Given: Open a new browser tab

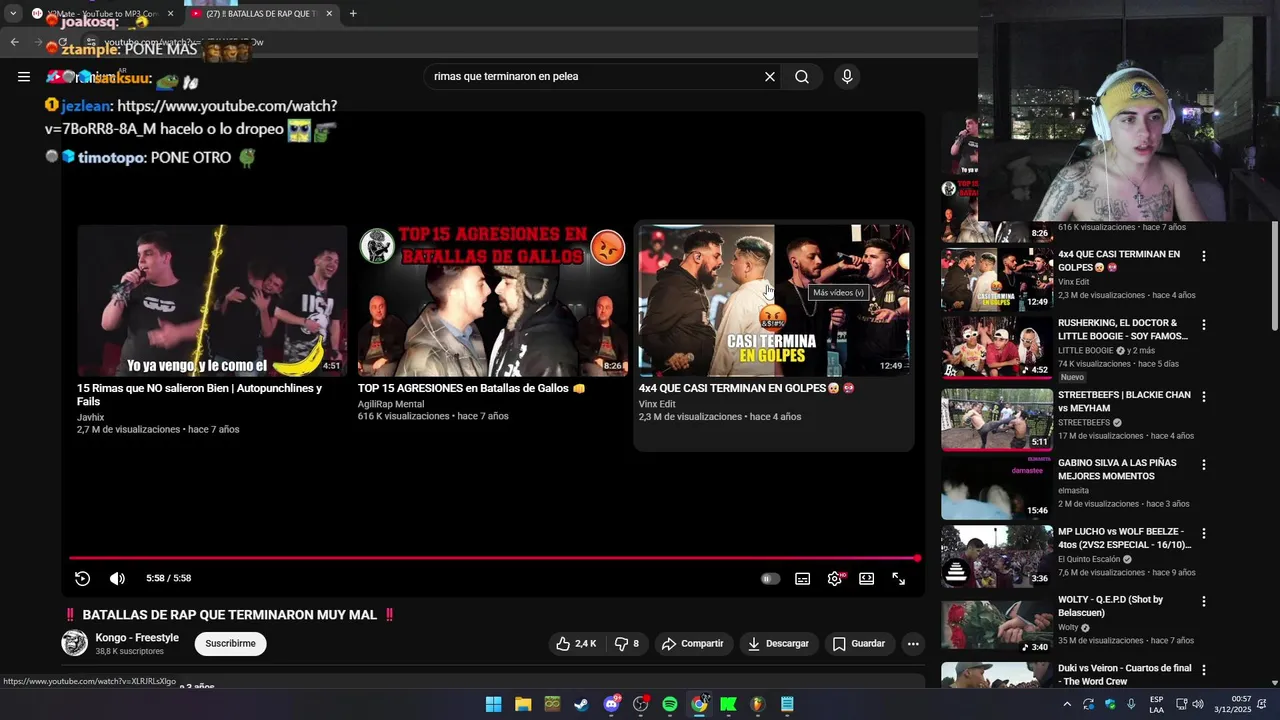Looking at the screenshot, I should click(x=353, y=14).
